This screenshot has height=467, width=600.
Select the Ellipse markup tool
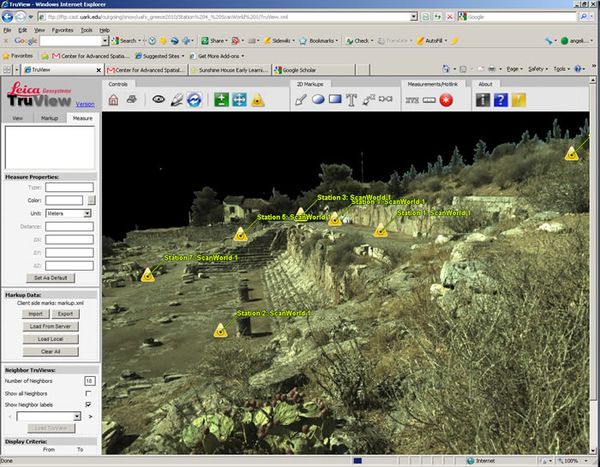(318, 100)
